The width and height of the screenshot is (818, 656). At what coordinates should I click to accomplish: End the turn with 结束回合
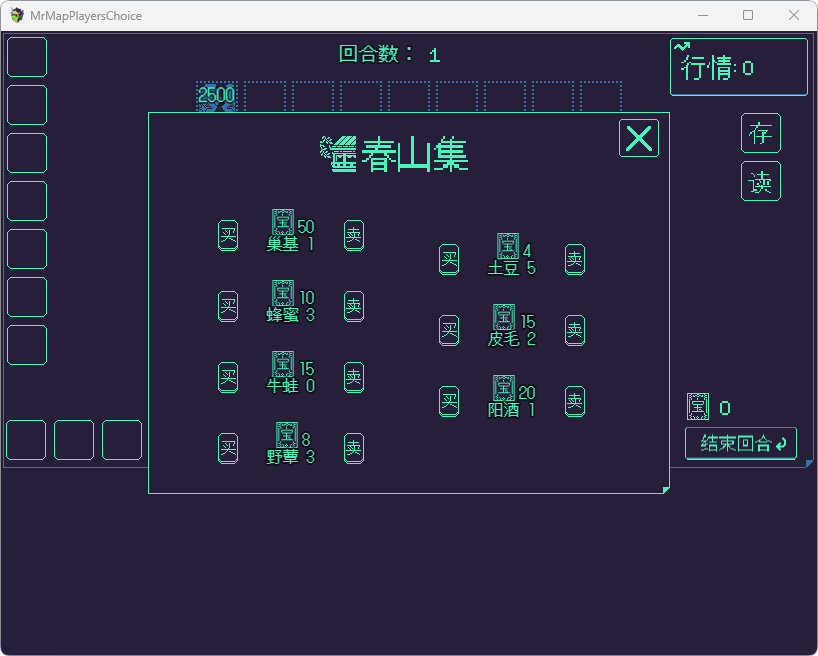pos(741,444)
